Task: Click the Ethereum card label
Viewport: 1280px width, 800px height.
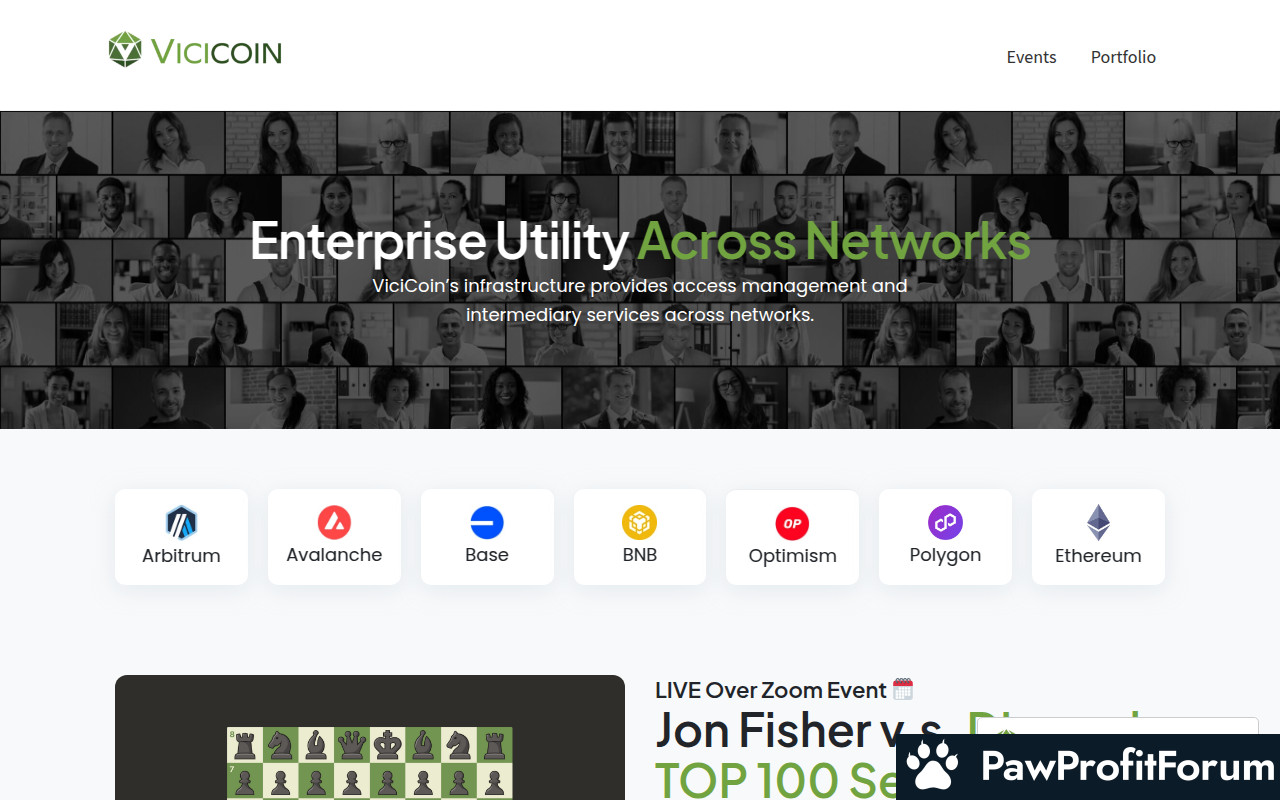Action: click(x=1098, y=556)
